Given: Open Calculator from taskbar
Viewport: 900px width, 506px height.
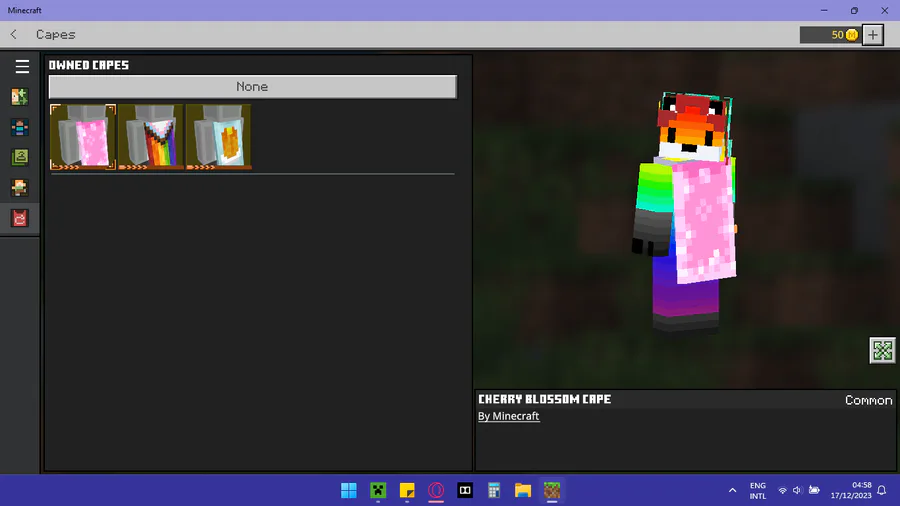Looking at the screenshot, I should [x=494, y=491].
